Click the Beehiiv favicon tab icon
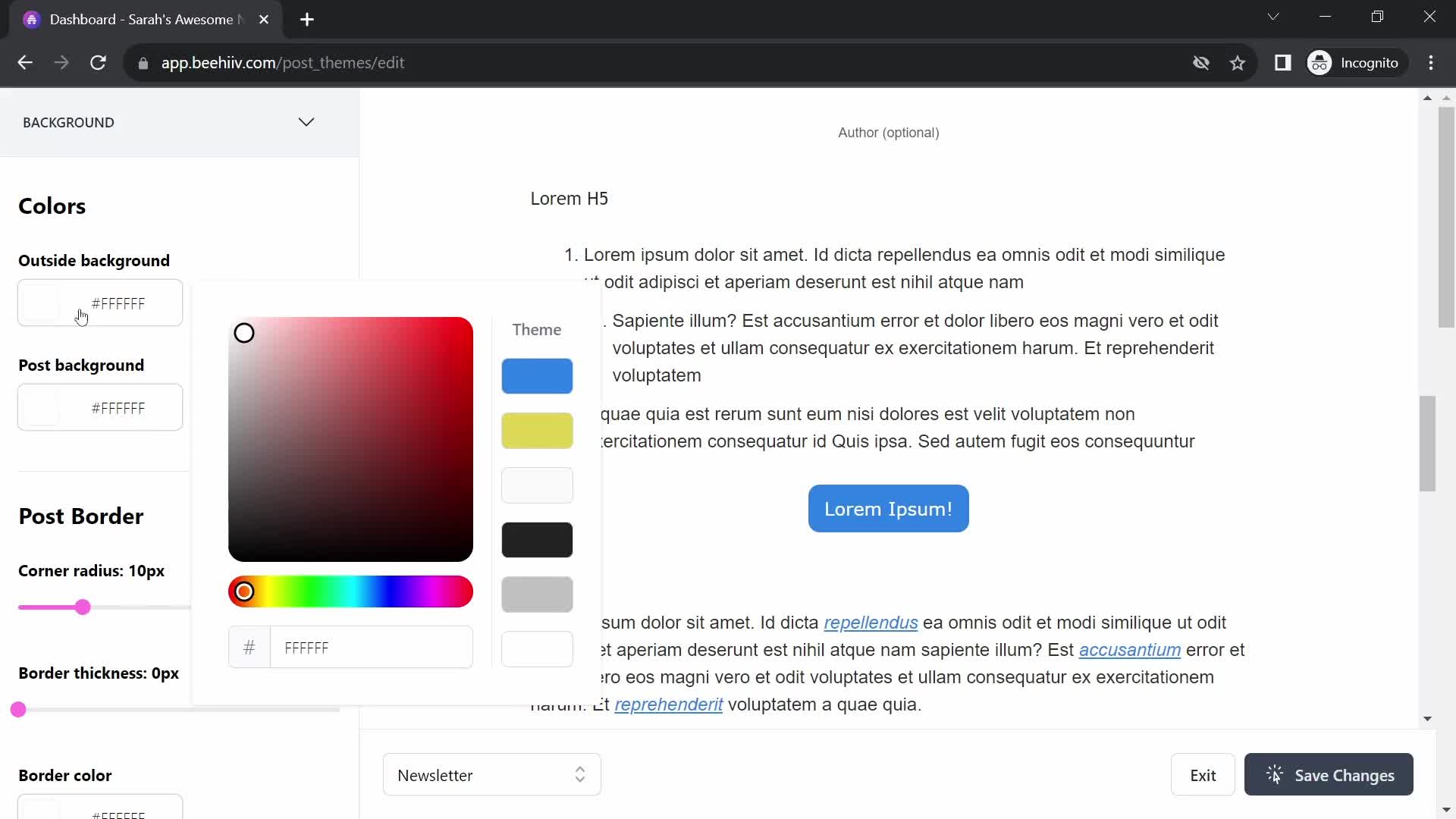Image resolution: width=1456 pixels, height=819 pixels. [x=32, y=19]
